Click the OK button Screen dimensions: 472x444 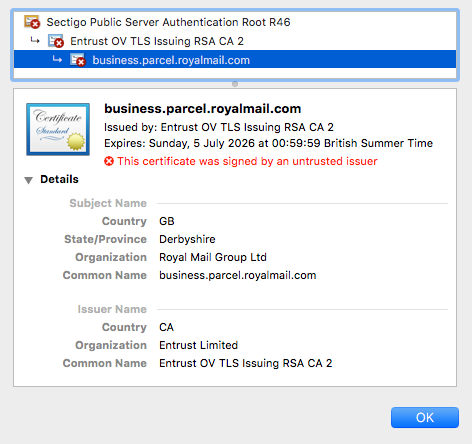pos(425,417)
